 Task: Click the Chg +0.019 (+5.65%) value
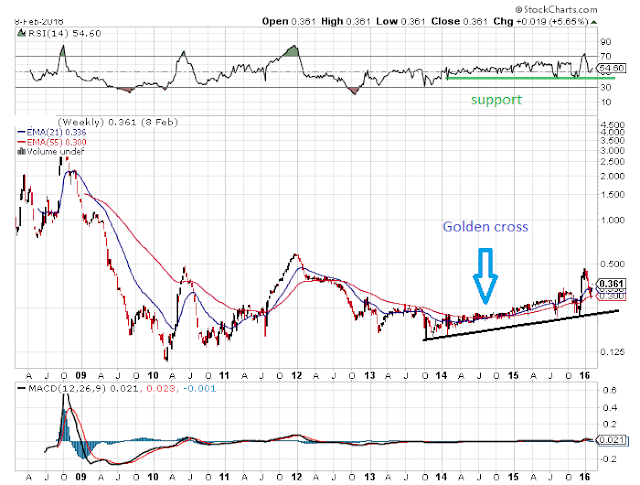(x=541, y=21)
